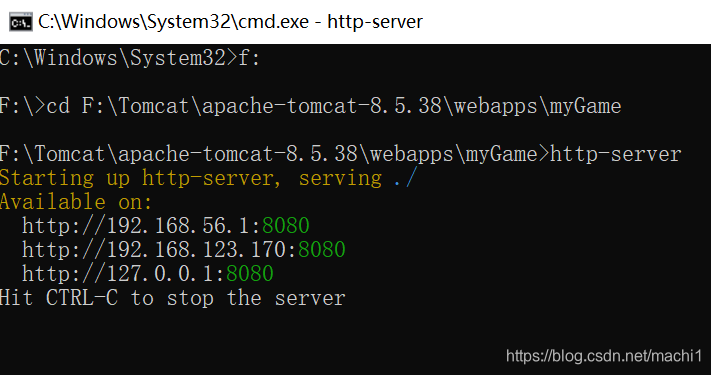Click the line 'C:\Windows\System32>f:'
711x375 pixels.
click(130, 58)
